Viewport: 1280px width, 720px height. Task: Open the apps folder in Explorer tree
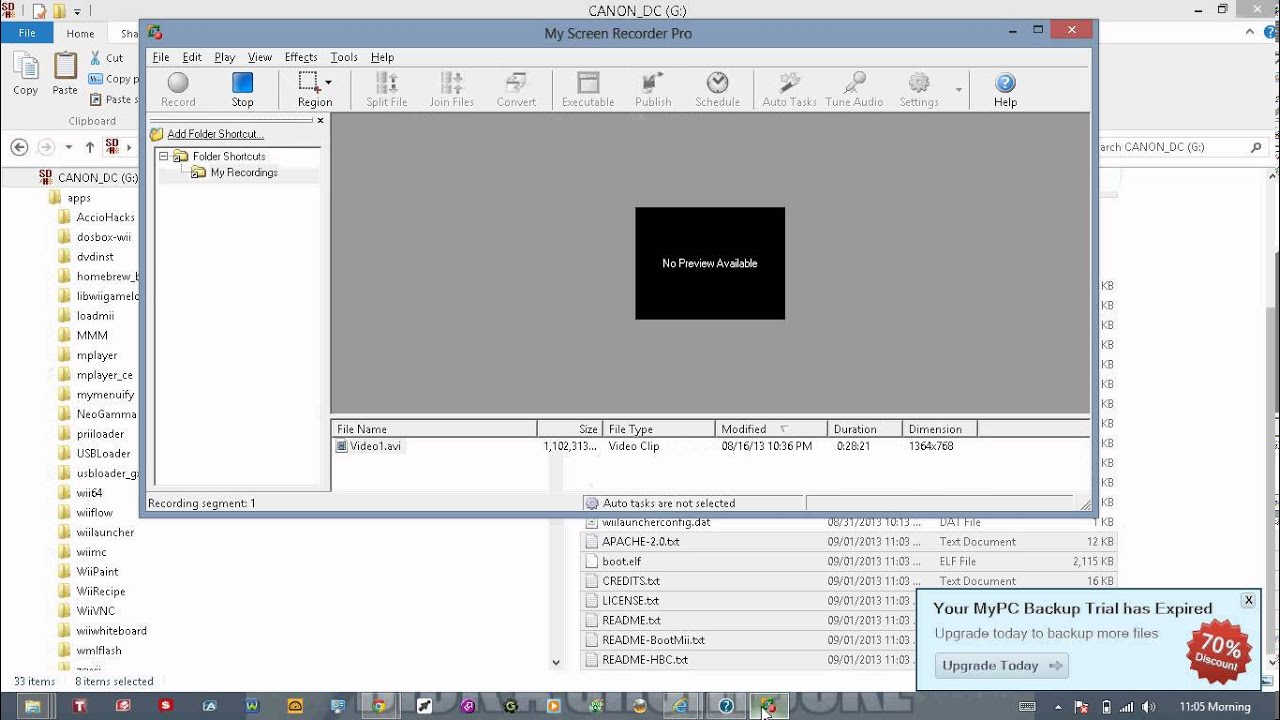click(x=70, y=198)
